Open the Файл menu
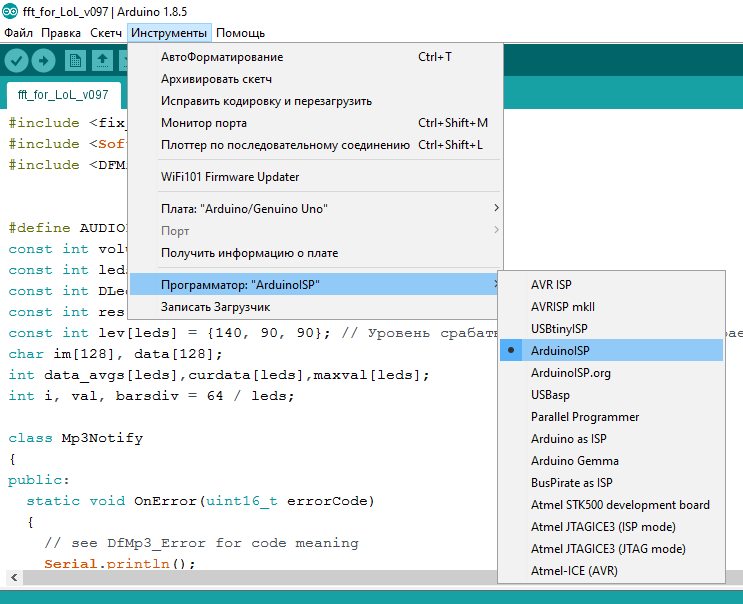The width and height of the screenshot is (743, 604). 18,33
